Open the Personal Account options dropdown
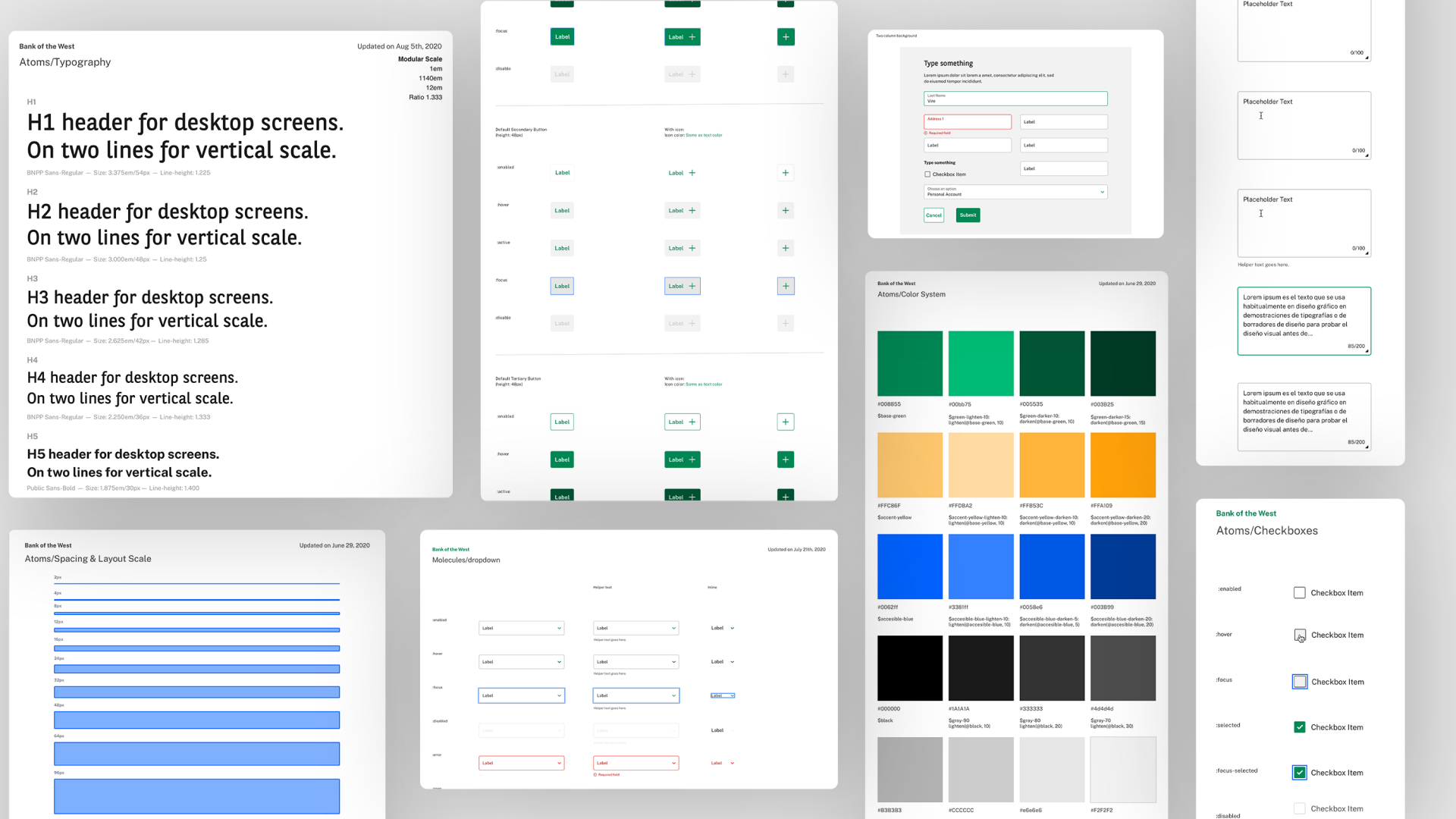The height and width of the screenshot is (819, 1456). click(1015, 191)
